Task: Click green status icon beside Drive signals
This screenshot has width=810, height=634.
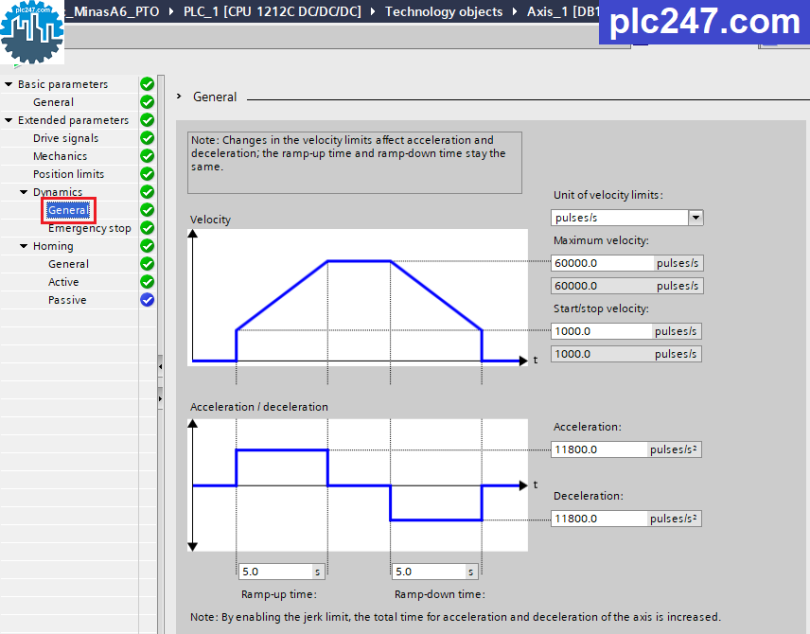Action: coord(147,138)
